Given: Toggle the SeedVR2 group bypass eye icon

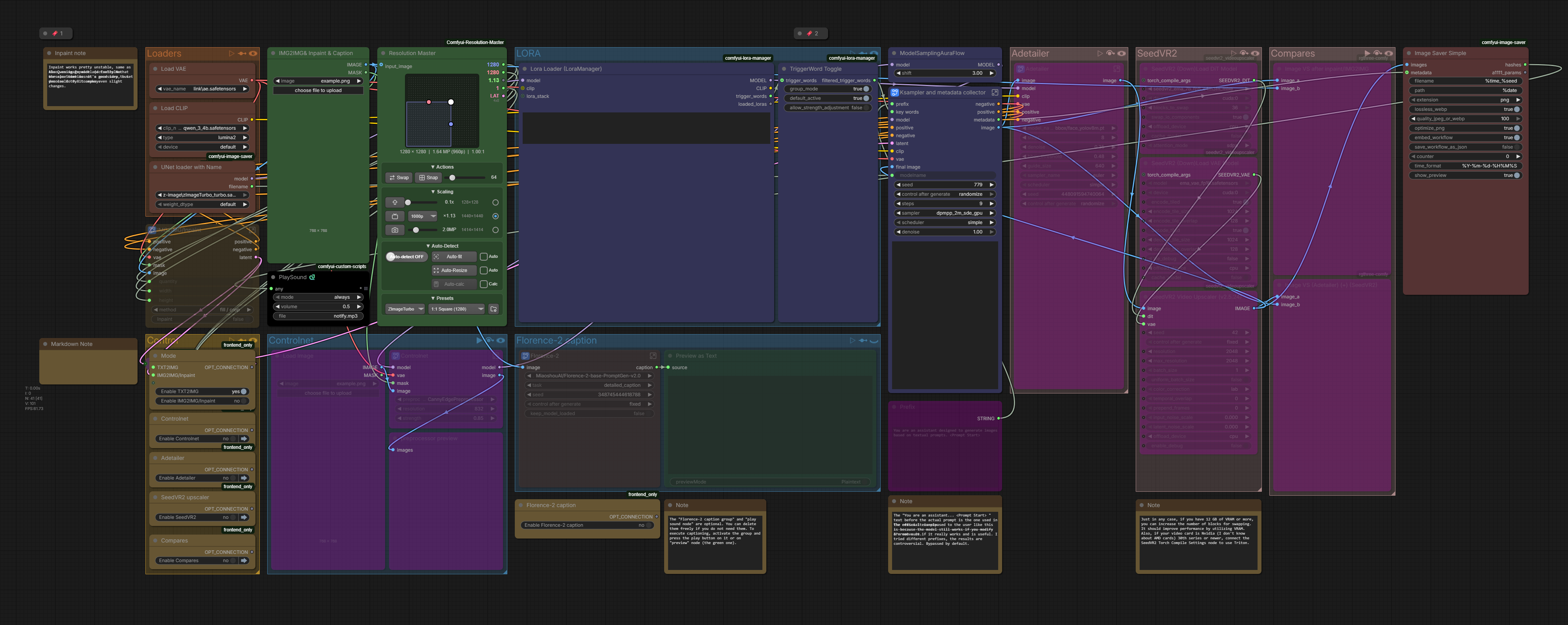Looking at the screenshot, I should tap(1255, 53).
